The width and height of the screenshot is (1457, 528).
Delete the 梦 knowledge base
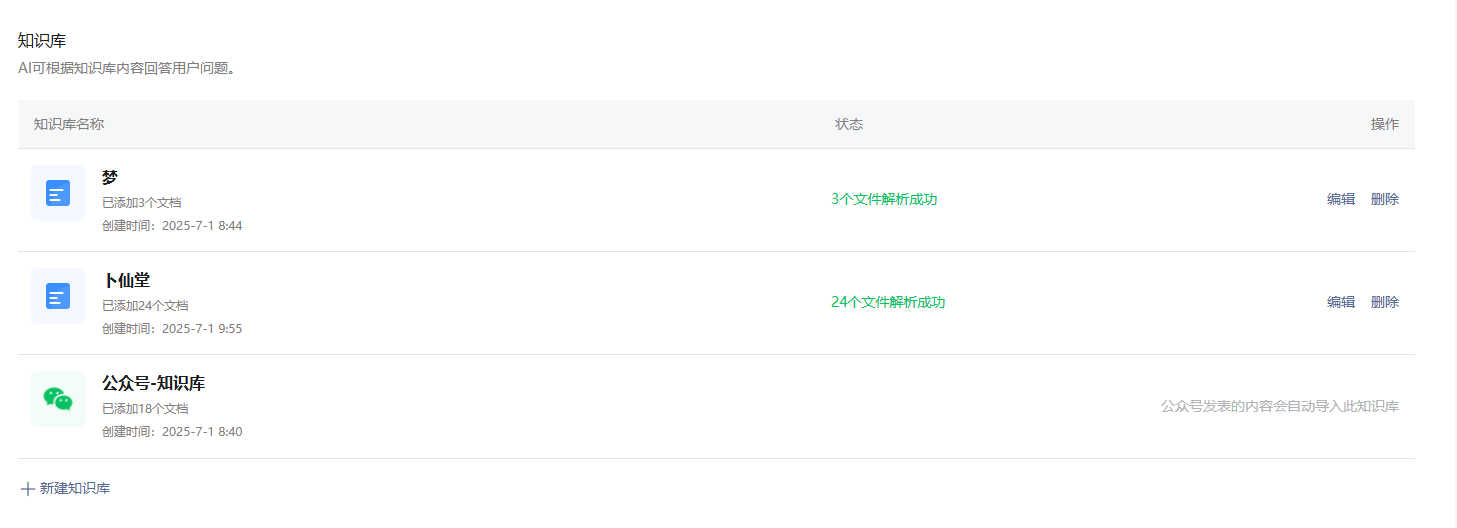(x=1385, y=199)
